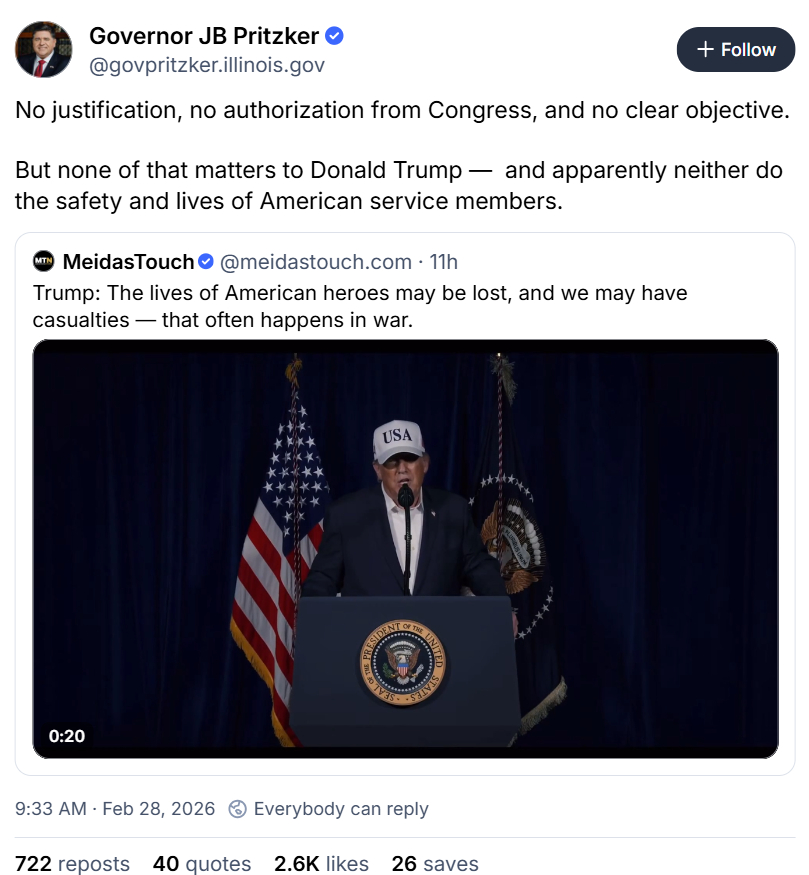Click the 0:20 video duration badge
809x875 pixels.
(x=67, y=736)
